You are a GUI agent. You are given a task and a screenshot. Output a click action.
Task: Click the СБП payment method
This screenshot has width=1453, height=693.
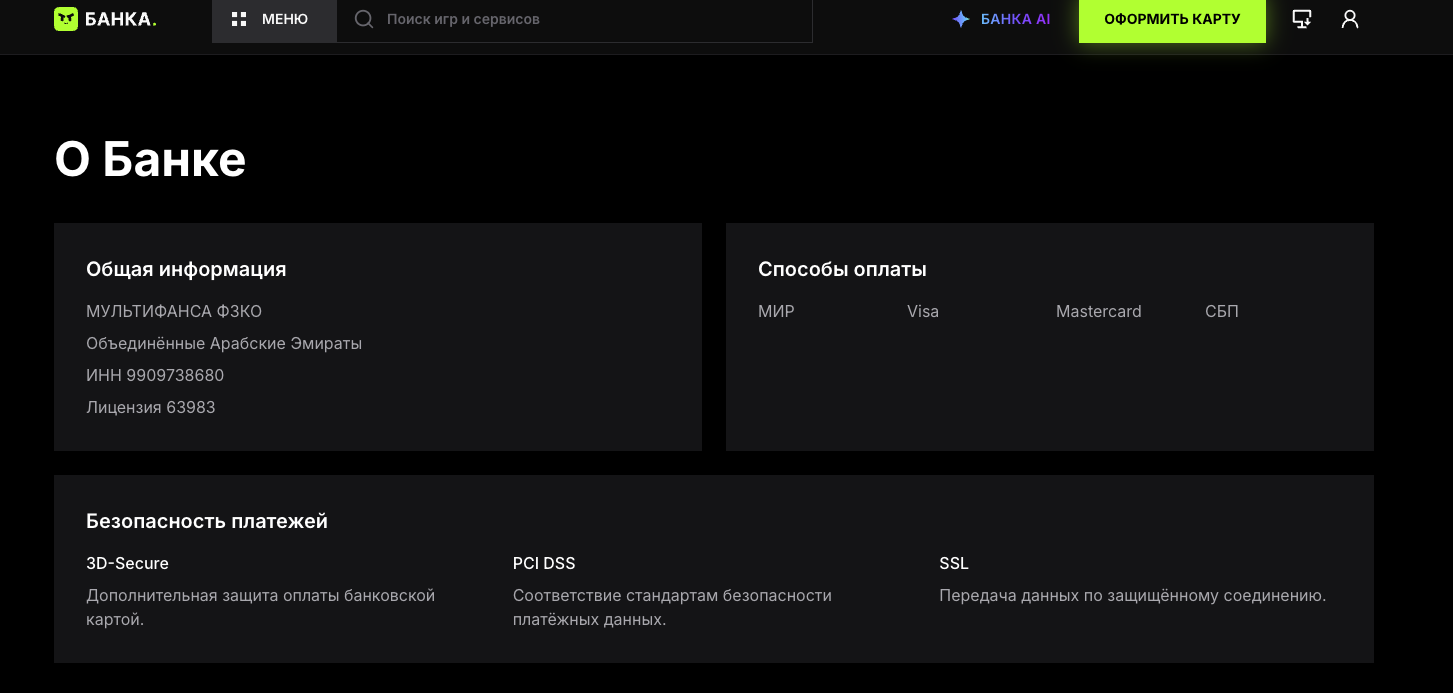[1222, 311]
